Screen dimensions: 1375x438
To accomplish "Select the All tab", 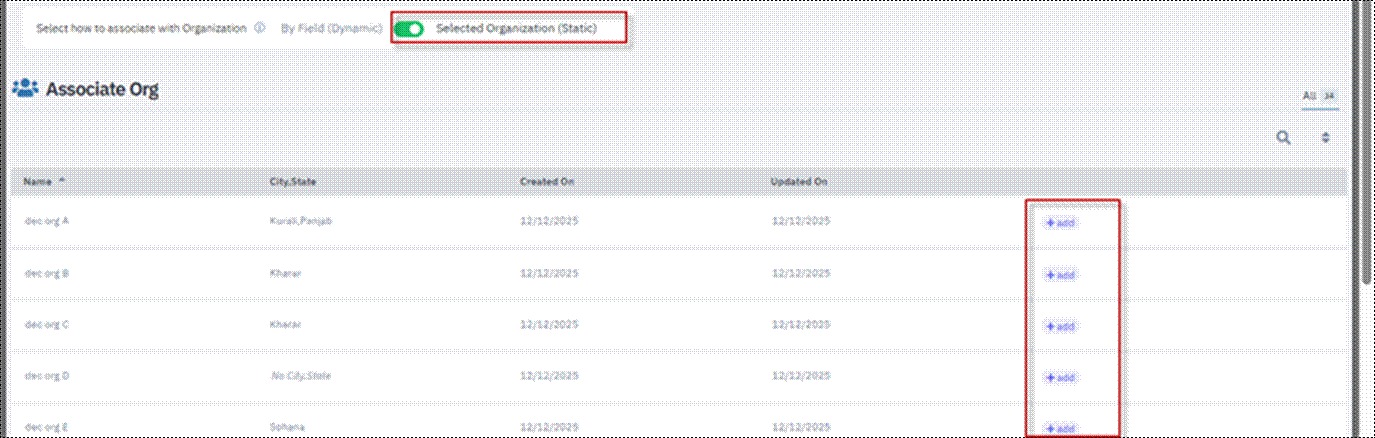I will [x=1309, y=96].
